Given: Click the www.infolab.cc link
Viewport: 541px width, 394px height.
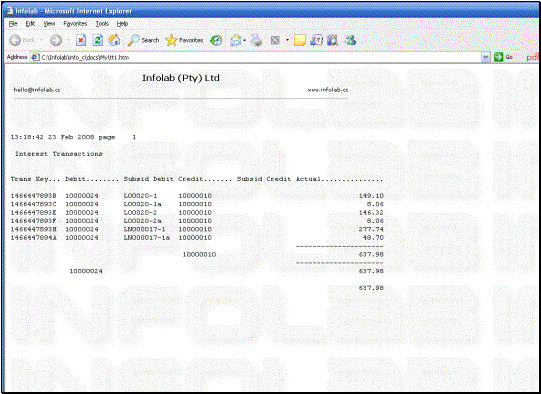Looking at the screenshot, I should (x=328, y=90).
